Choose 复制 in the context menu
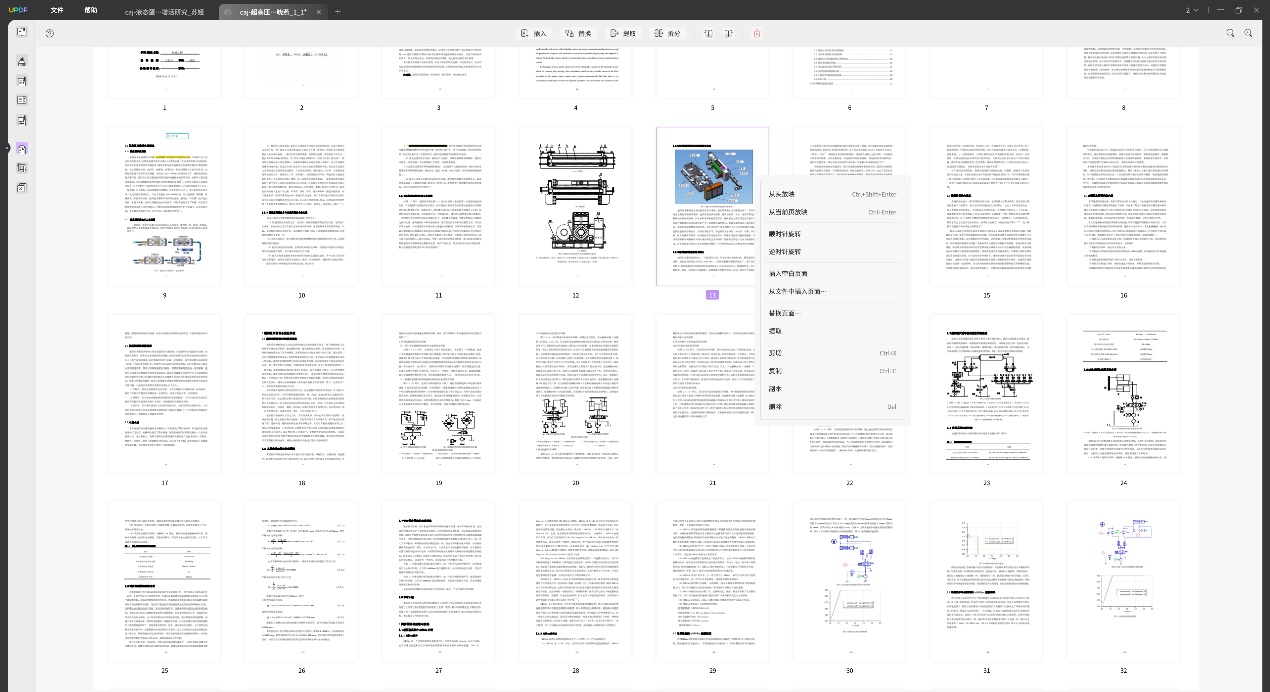The image size is (1270, 692). pos(775,371)
